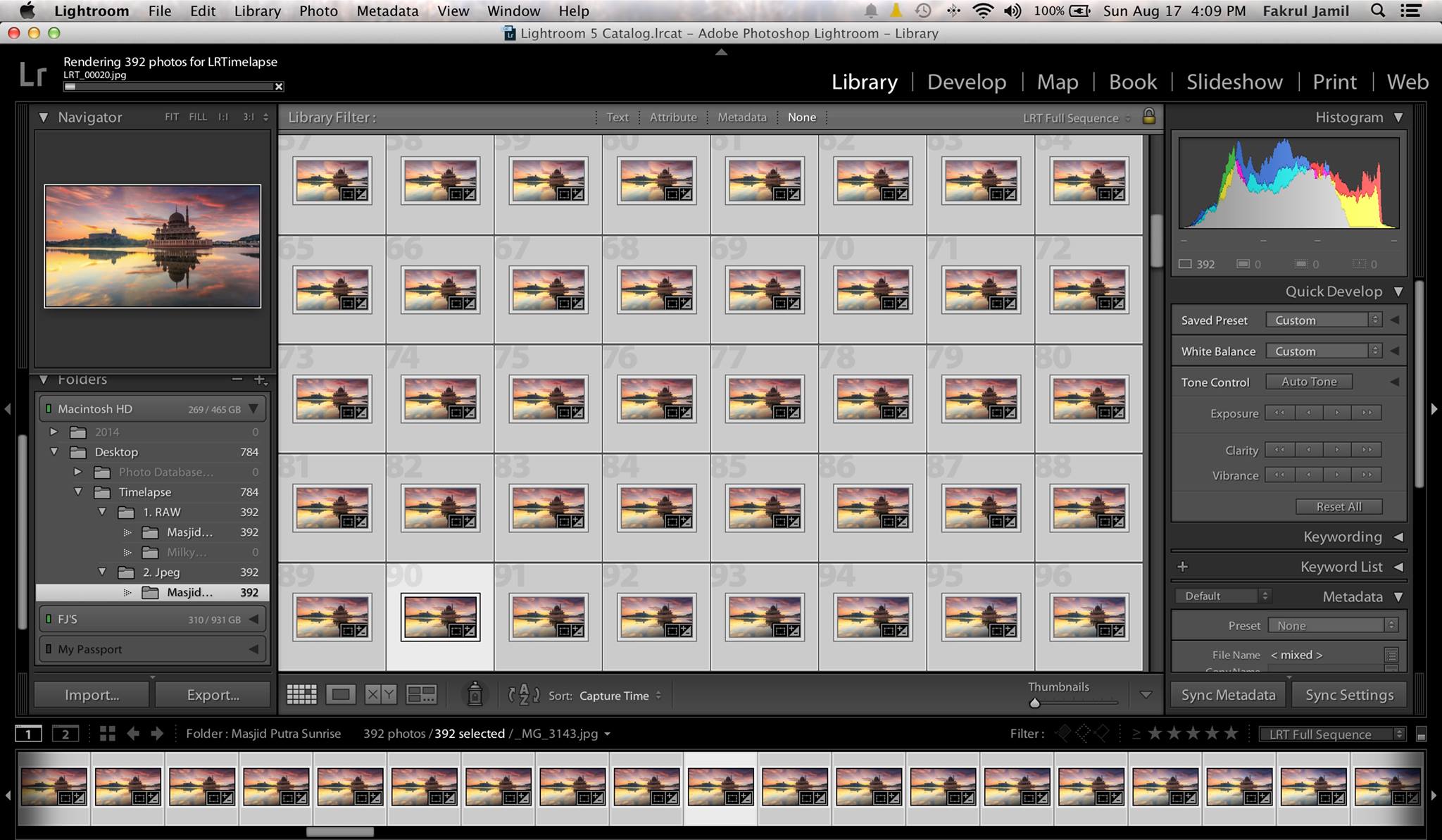Switch to Grid view
The width and height of the screenshot is (1442, 840).
(301, 695)
